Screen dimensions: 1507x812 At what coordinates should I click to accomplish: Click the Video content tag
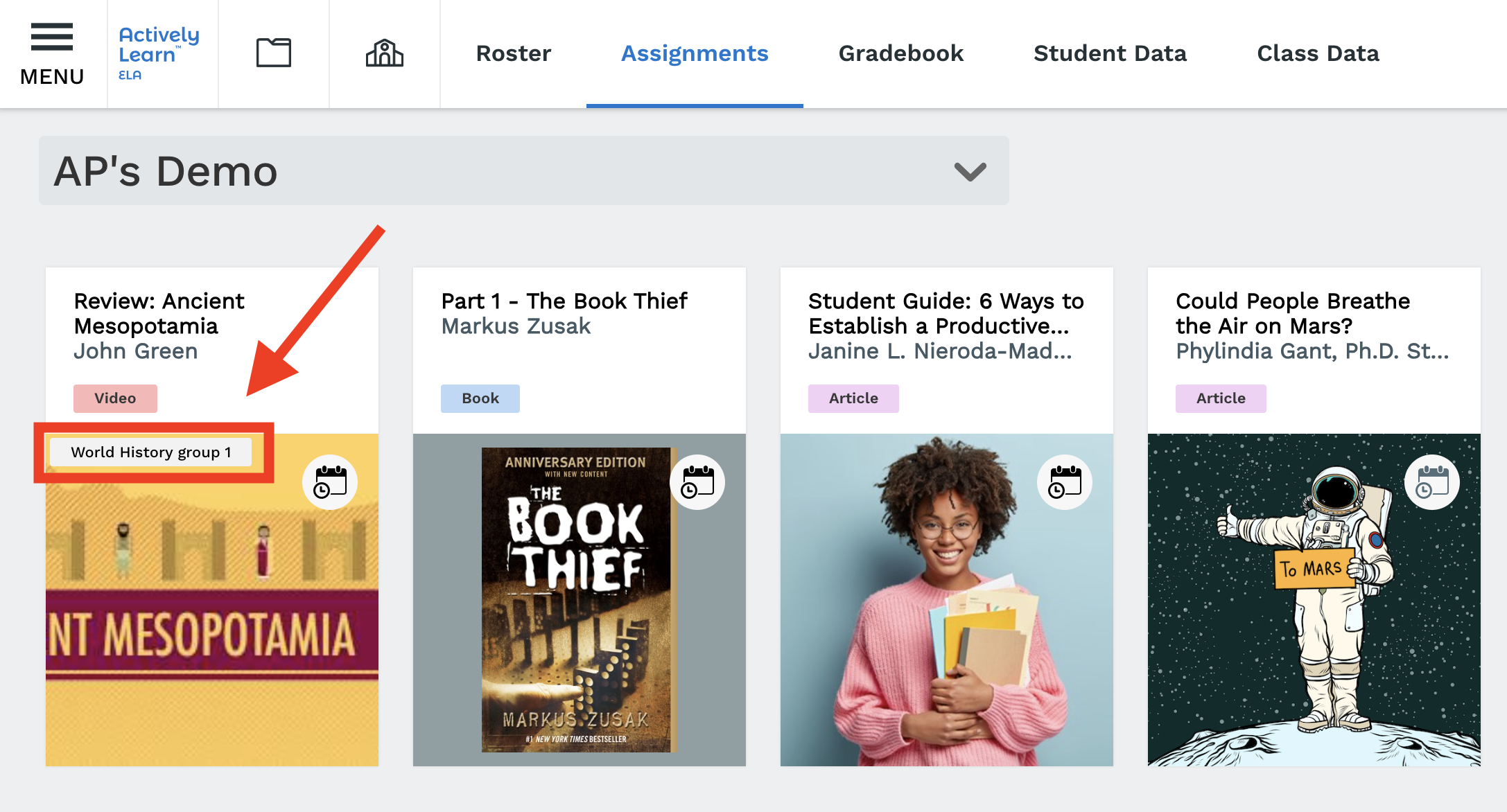(115, 398)
